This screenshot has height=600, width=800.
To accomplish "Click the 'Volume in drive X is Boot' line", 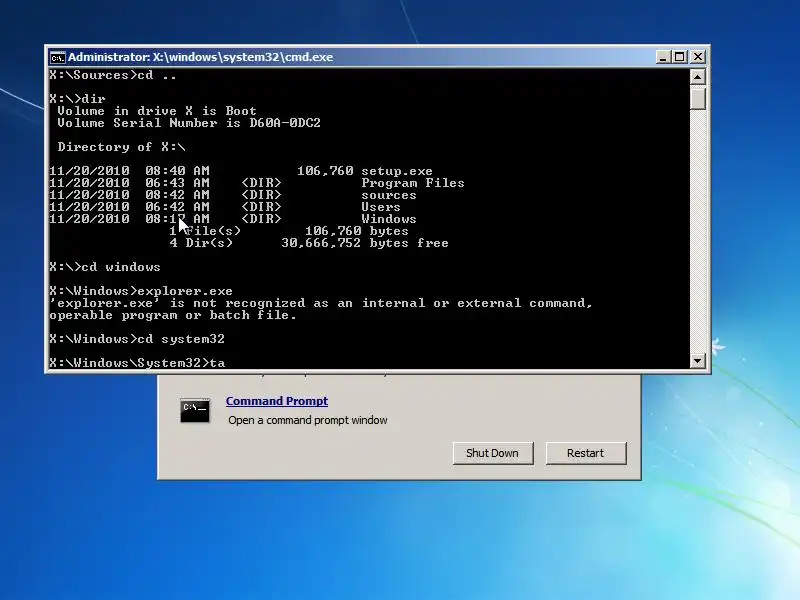I will point(157,111).
